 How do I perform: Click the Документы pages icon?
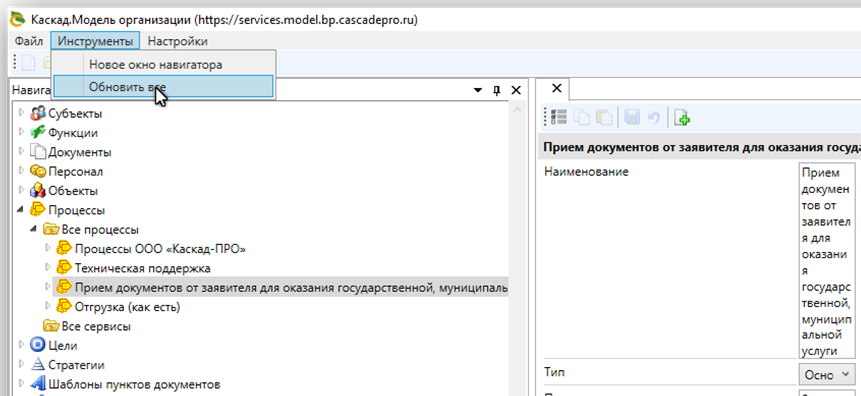pos(38,152)
